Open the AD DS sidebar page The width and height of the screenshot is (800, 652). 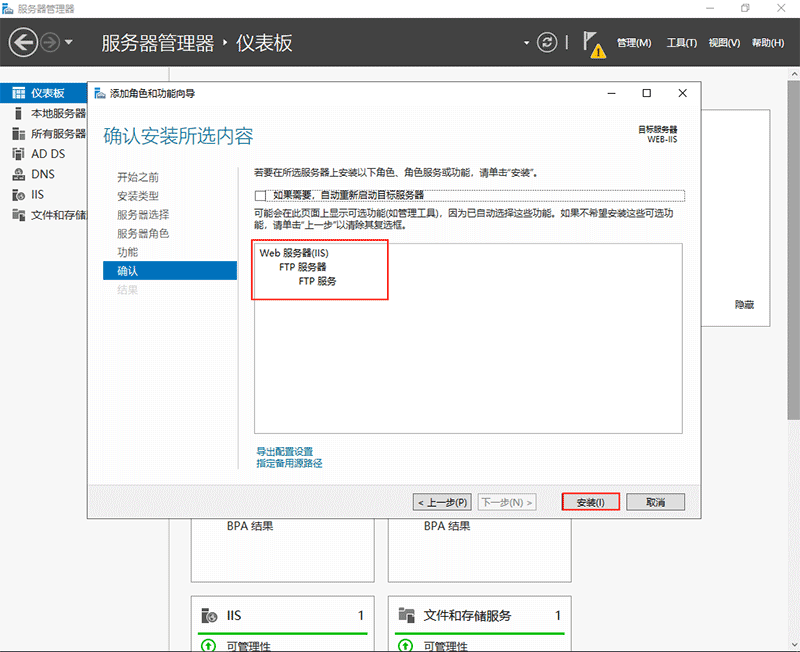pos(45,153)
